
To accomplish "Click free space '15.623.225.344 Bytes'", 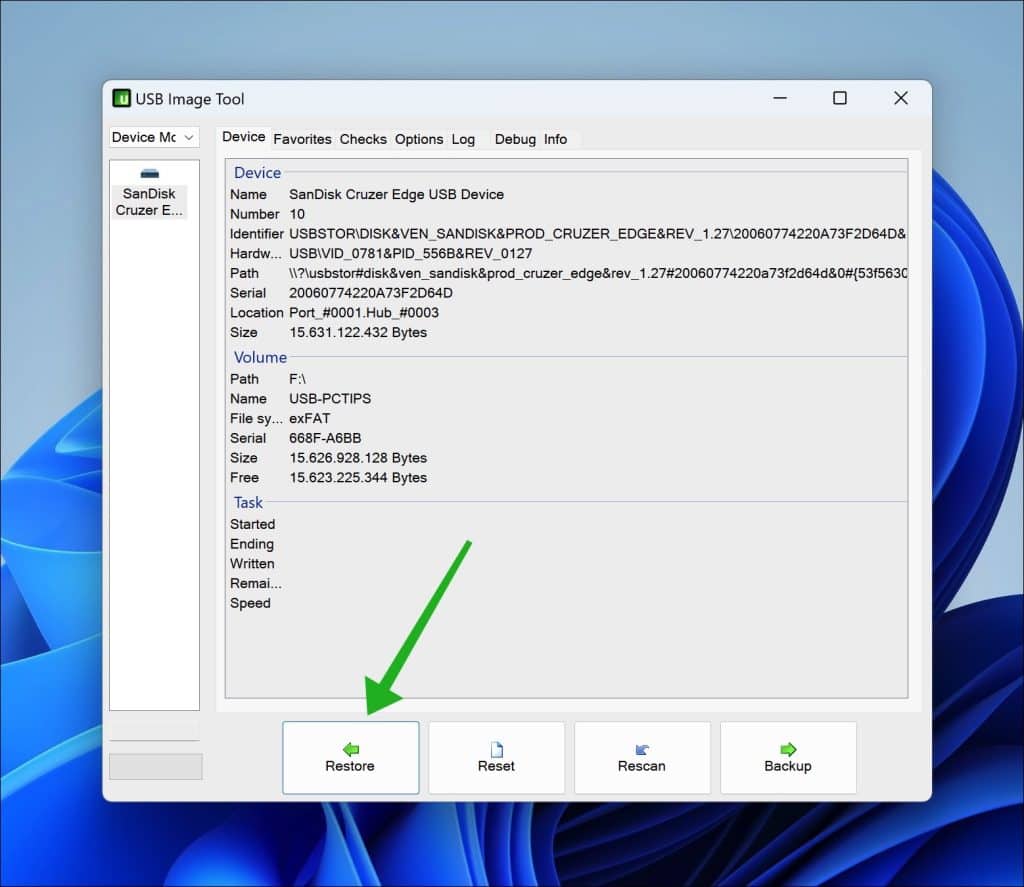I will tap(358, 477).
